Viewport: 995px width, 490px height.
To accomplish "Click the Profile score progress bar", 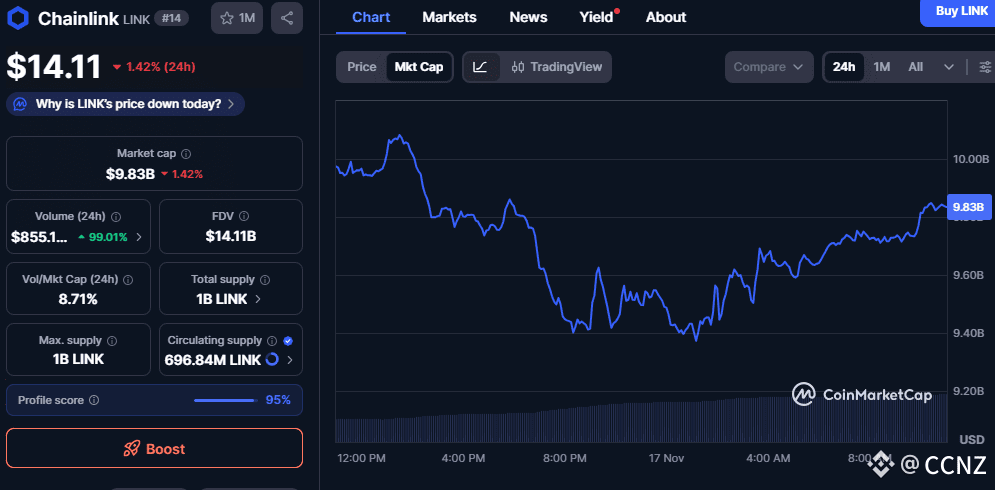I will [x=224, y=400].
